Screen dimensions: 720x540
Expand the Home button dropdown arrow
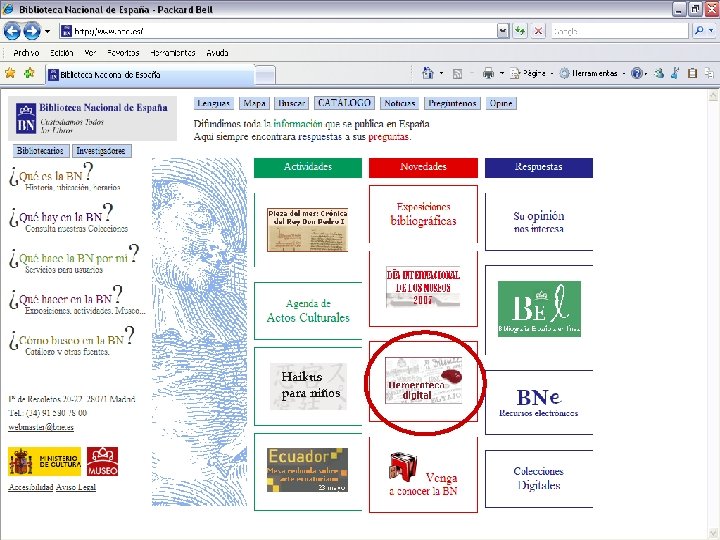tap(441, 73)
